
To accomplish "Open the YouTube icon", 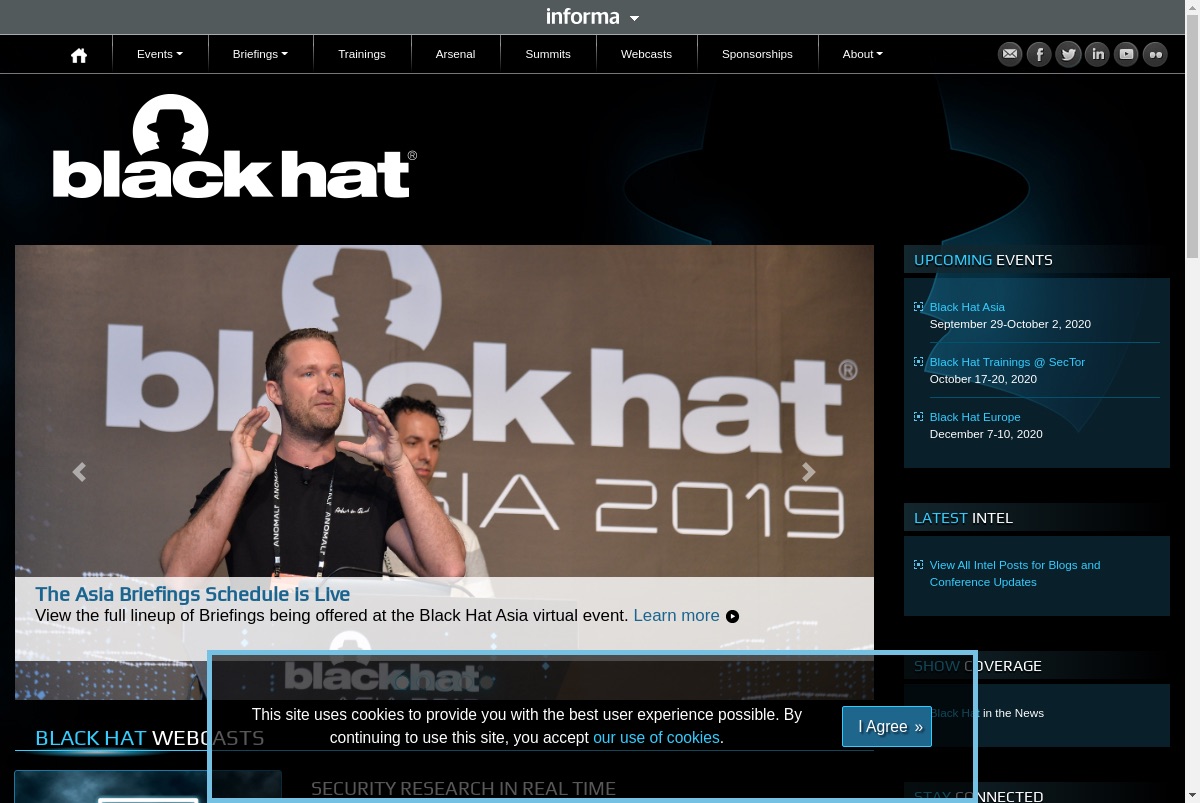I will click(x=1126, y=54).
